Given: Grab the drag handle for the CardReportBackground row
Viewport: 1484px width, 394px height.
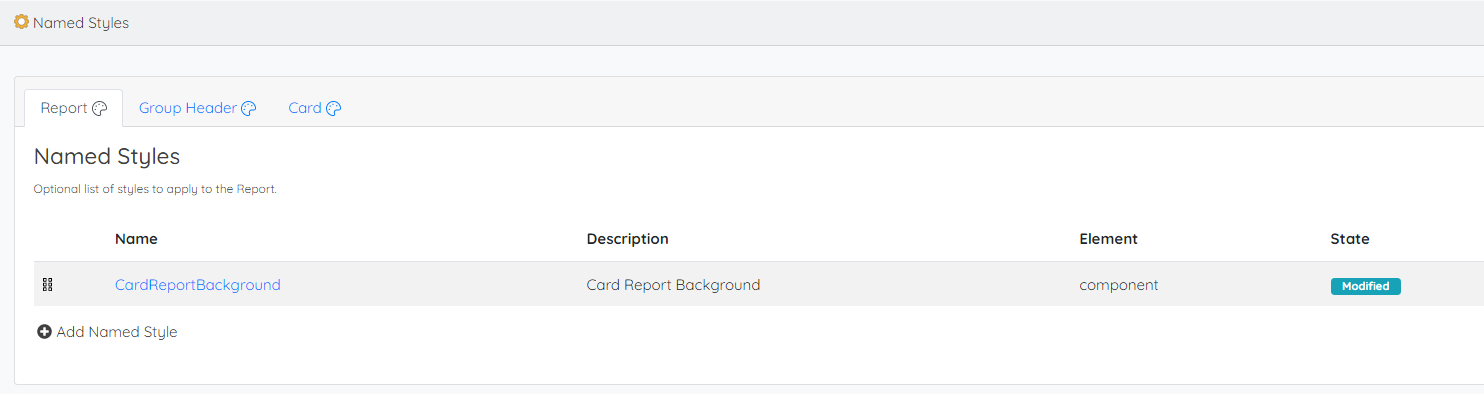Looking at the screenshot, I should pos(47,285).
